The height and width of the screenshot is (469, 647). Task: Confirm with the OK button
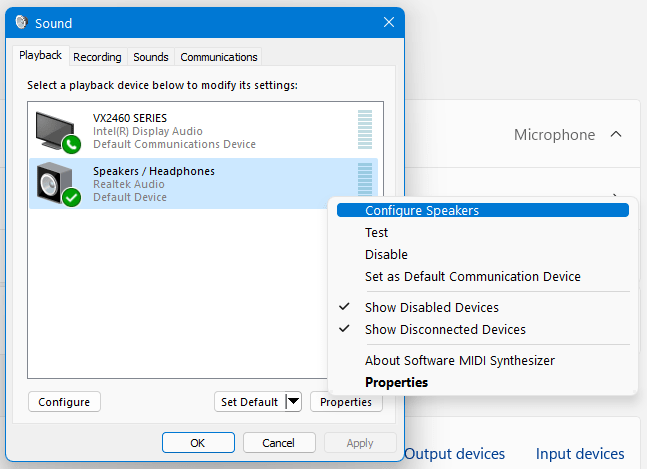click(198, 443)
